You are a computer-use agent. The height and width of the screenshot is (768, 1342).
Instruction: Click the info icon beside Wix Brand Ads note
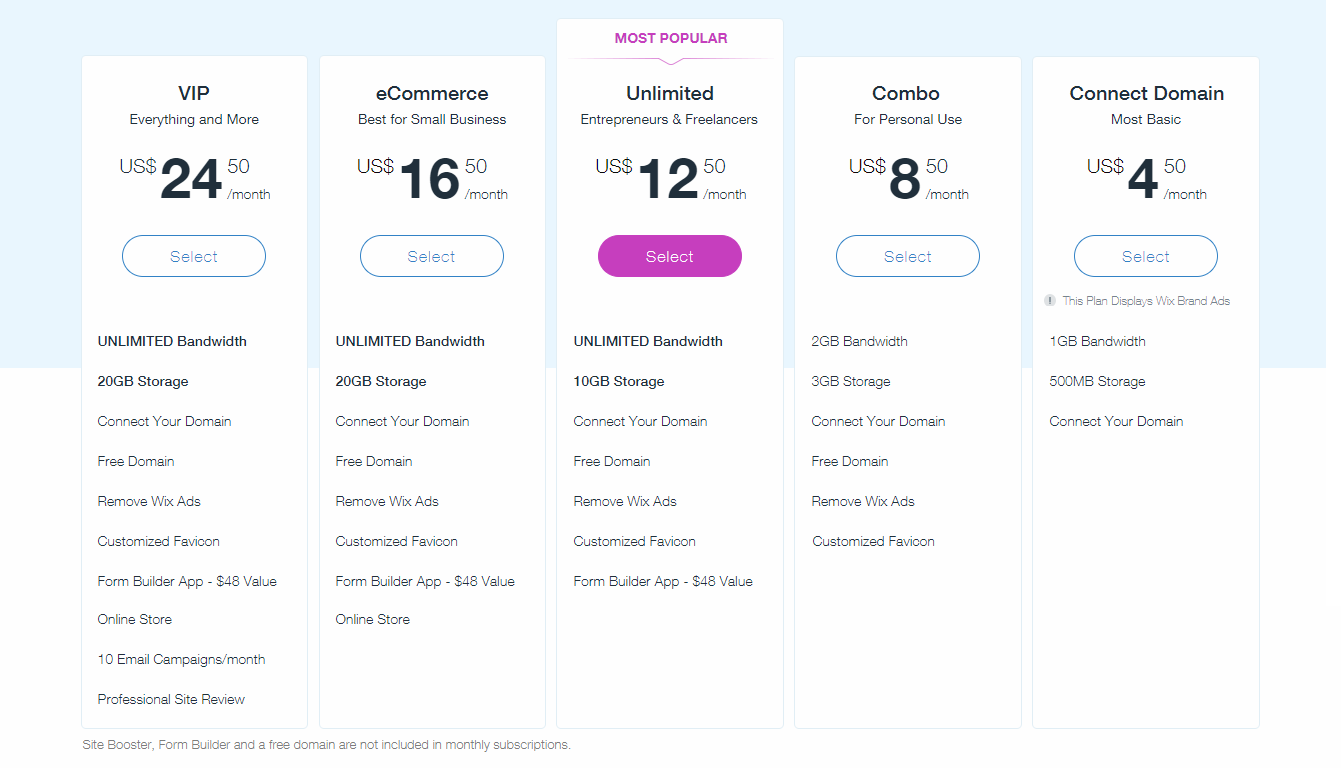pos(1050,300)
